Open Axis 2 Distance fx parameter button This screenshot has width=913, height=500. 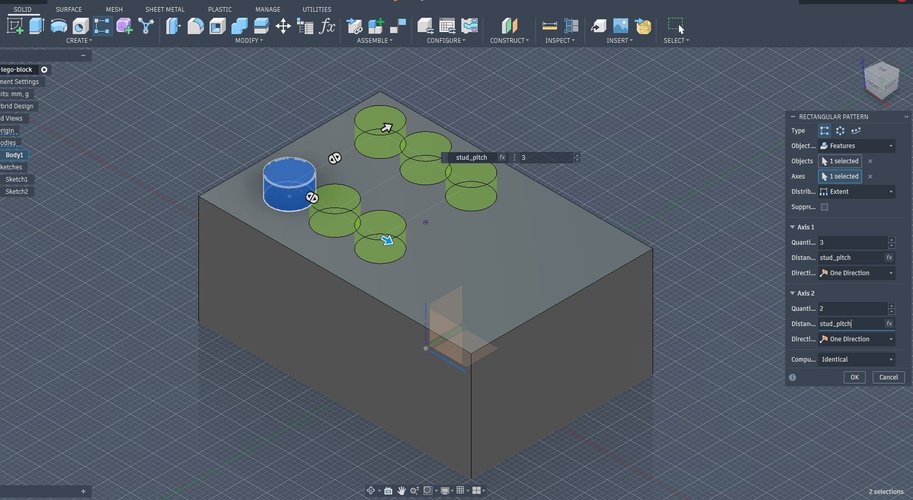coord(889,324)
